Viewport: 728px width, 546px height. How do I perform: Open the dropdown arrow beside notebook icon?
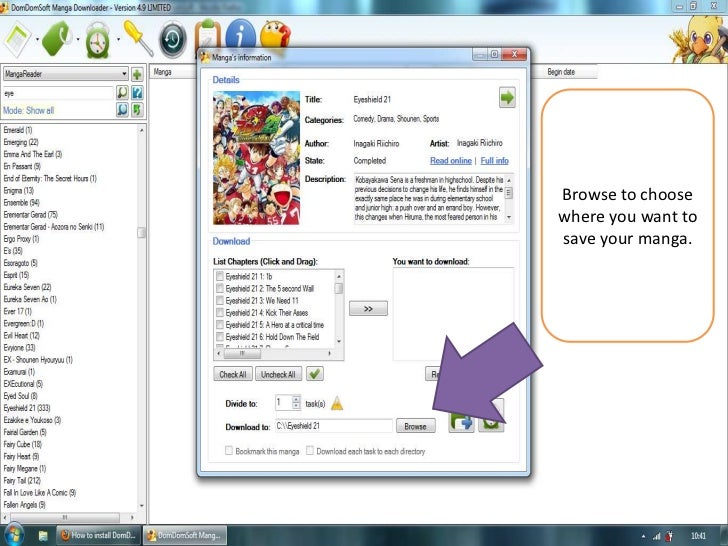point(37,40)
